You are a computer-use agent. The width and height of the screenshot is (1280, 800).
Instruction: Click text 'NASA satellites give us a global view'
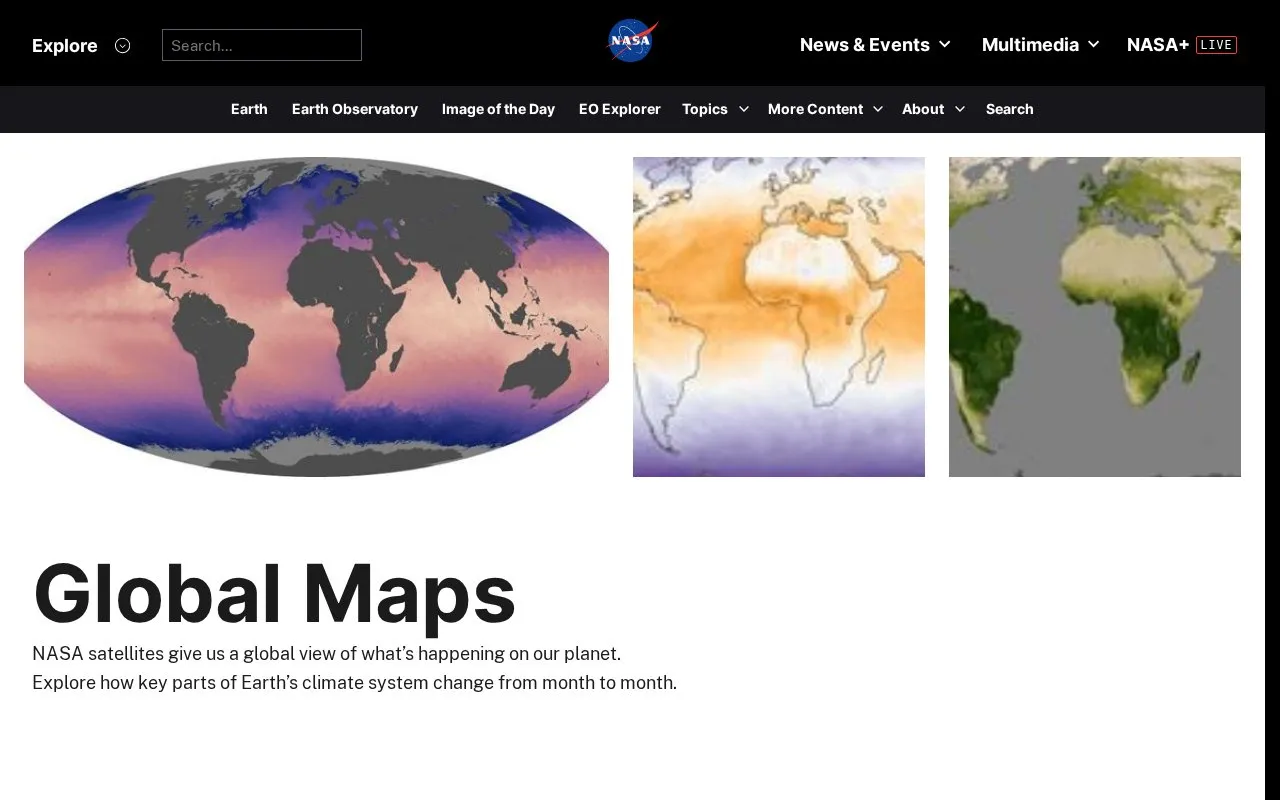tap(185, 654)
